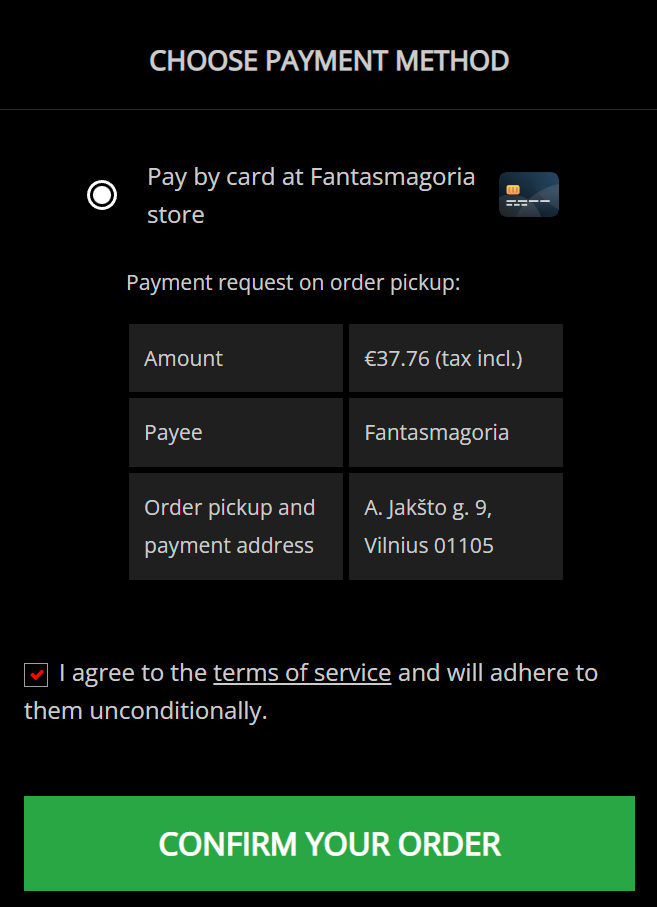Click the 'and will adhere to' text

click(x=498, y=673)
